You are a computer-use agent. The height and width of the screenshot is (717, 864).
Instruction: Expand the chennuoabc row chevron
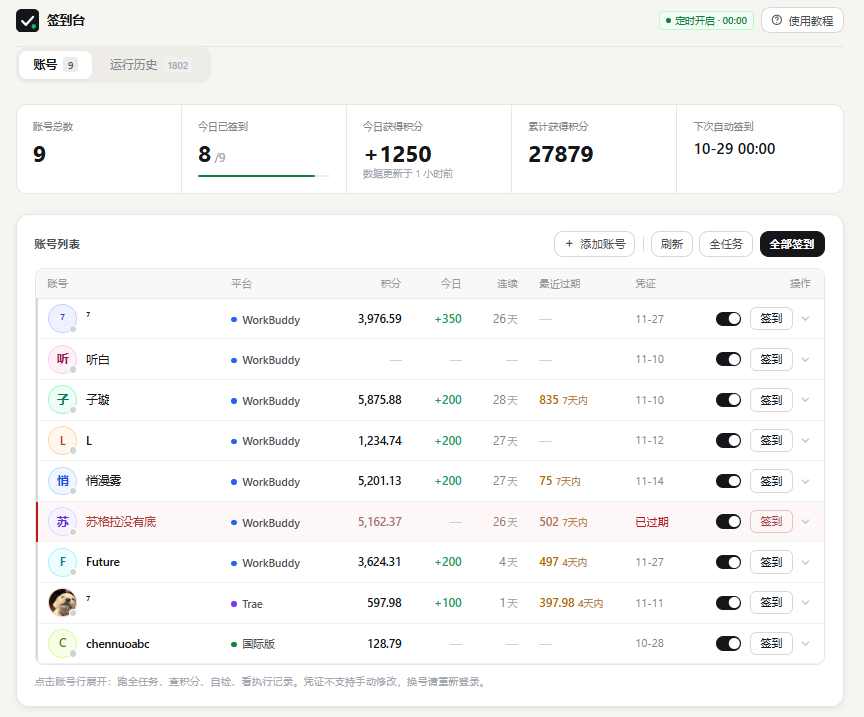(805, 643)
